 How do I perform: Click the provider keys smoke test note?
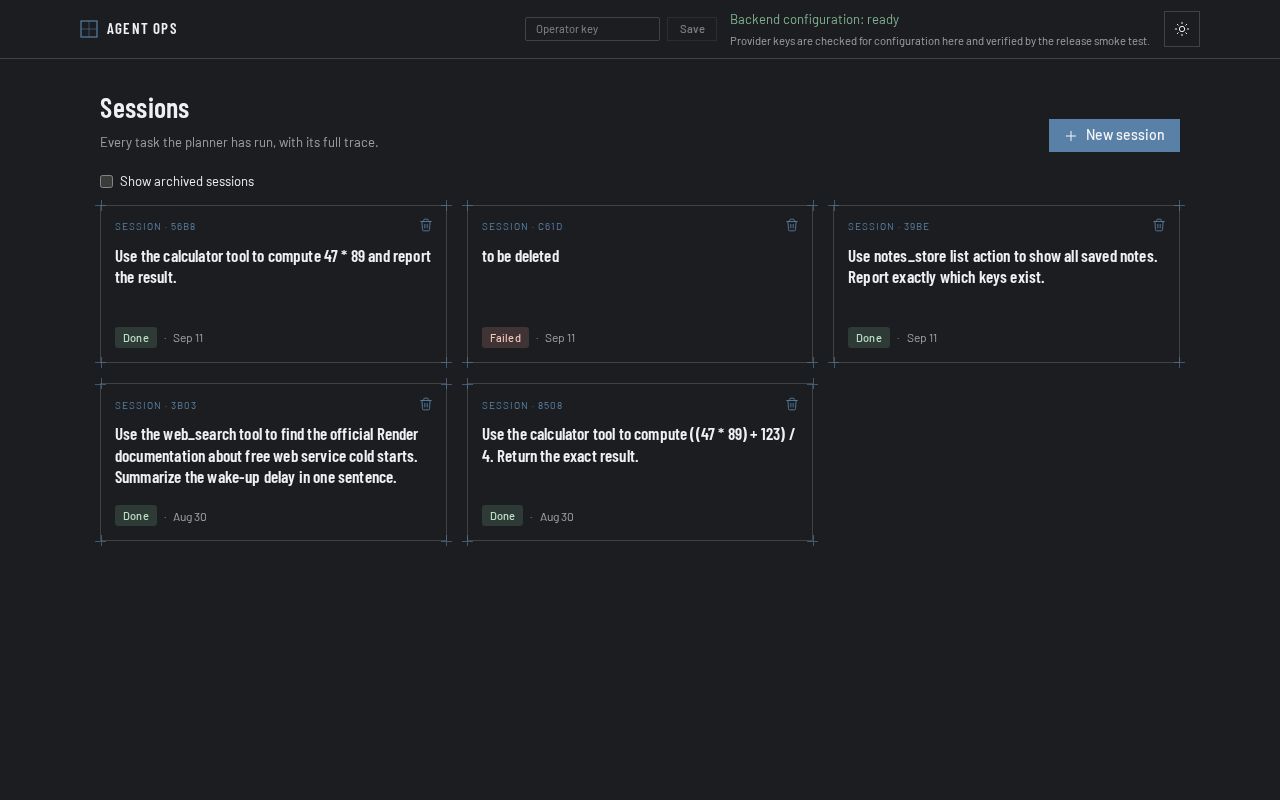click(940, 41)
